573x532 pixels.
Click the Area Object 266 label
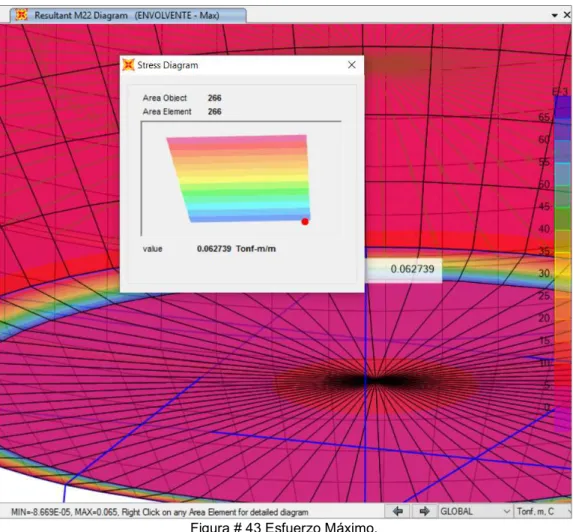pyautogui.click(x=182, y=98)
